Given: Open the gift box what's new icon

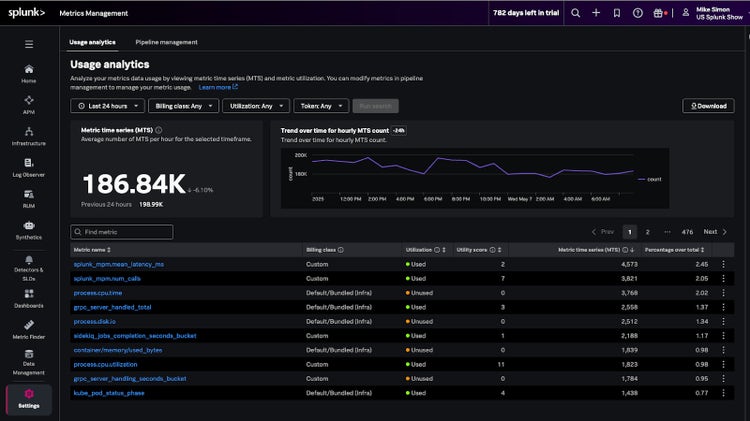Looking at the screenshot, I should [658, 13].
